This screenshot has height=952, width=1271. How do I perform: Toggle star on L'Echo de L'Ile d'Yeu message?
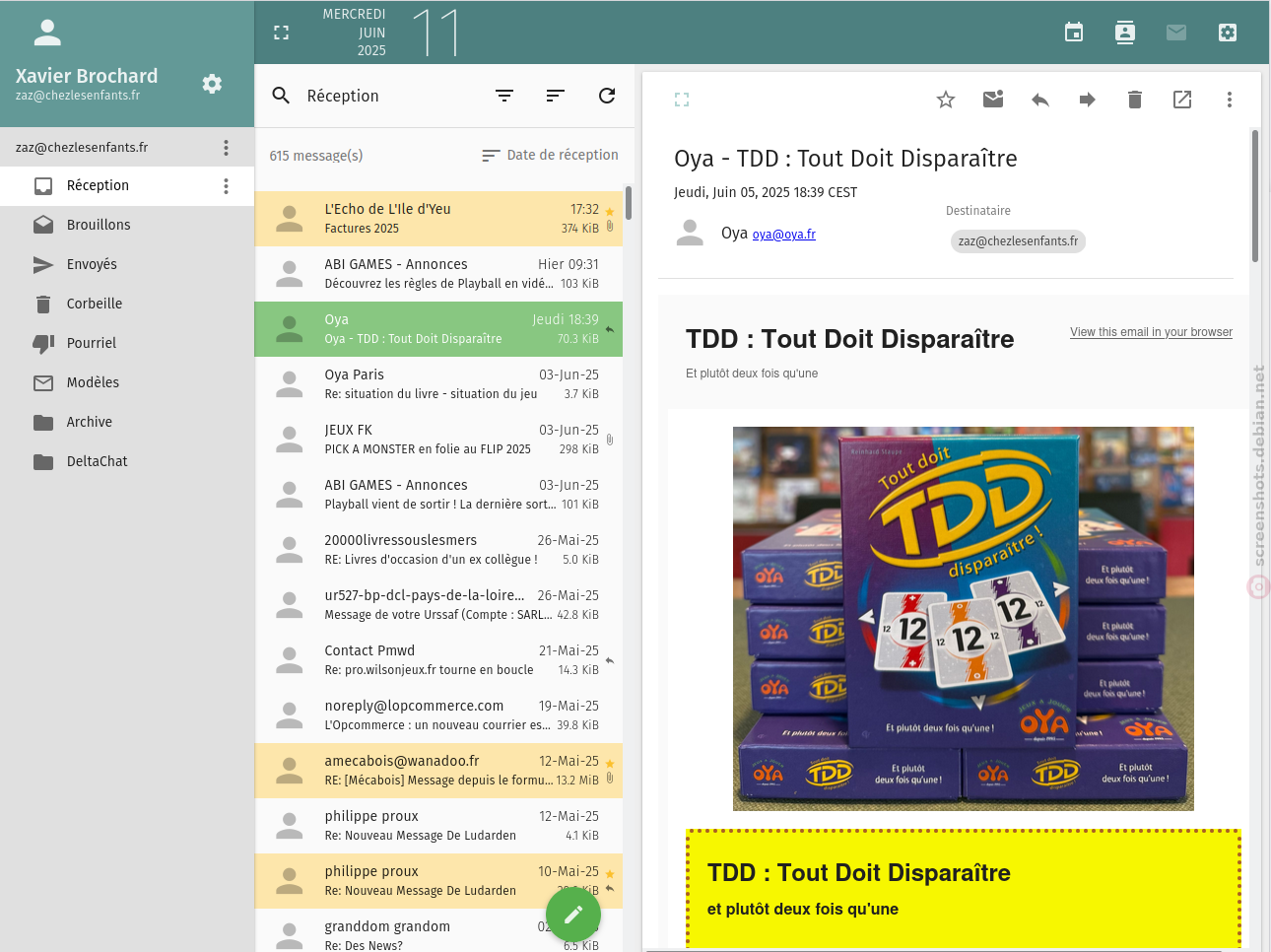(610, 212)
